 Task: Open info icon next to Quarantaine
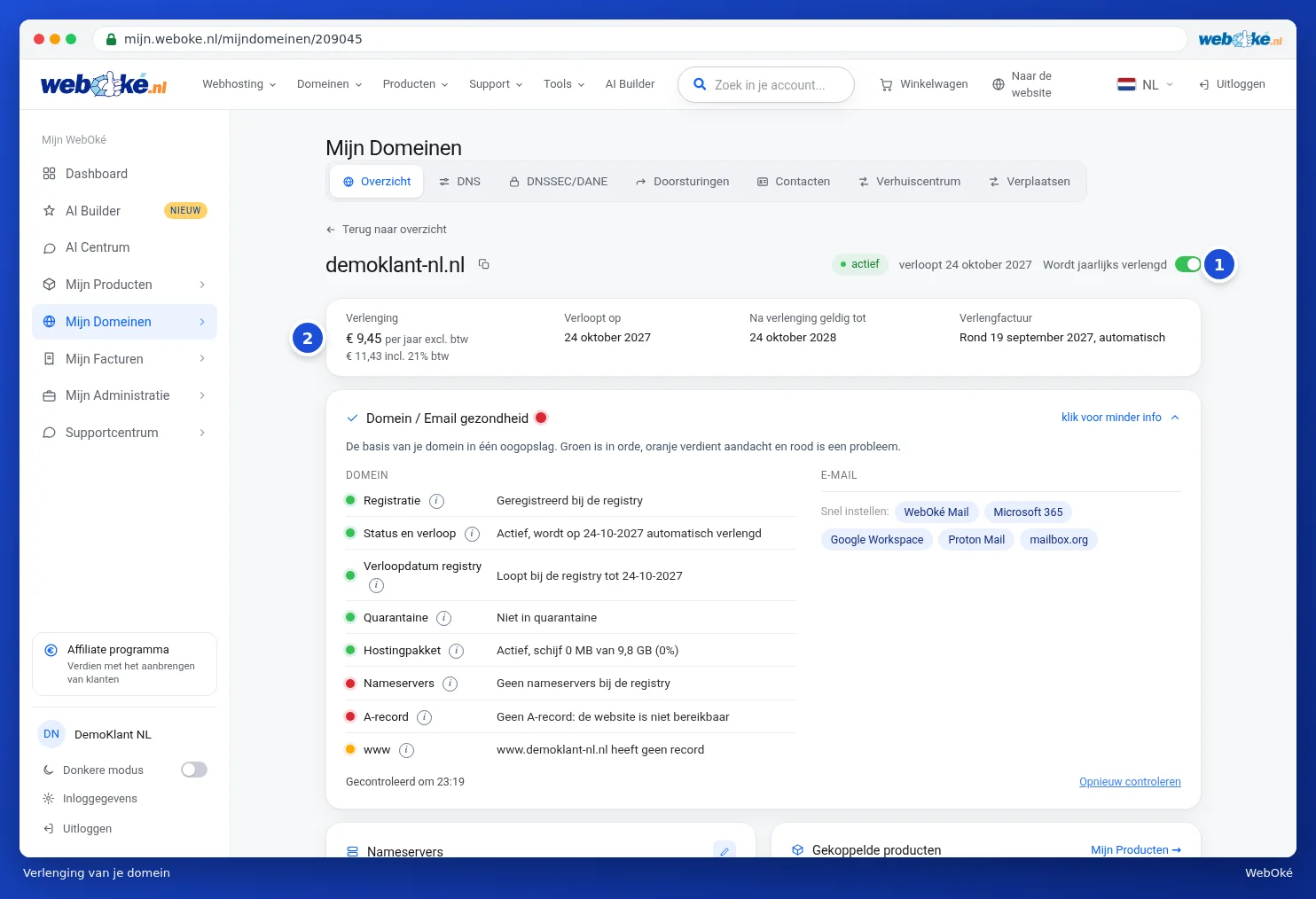click(444, 618)
